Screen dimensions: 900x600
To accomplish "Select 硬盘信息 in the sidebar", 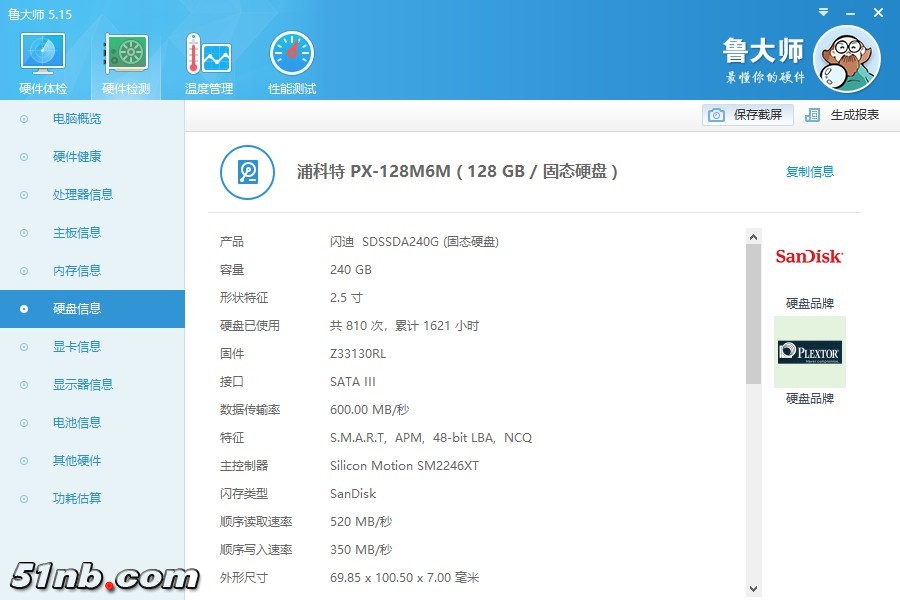I will tap(92, 309).
